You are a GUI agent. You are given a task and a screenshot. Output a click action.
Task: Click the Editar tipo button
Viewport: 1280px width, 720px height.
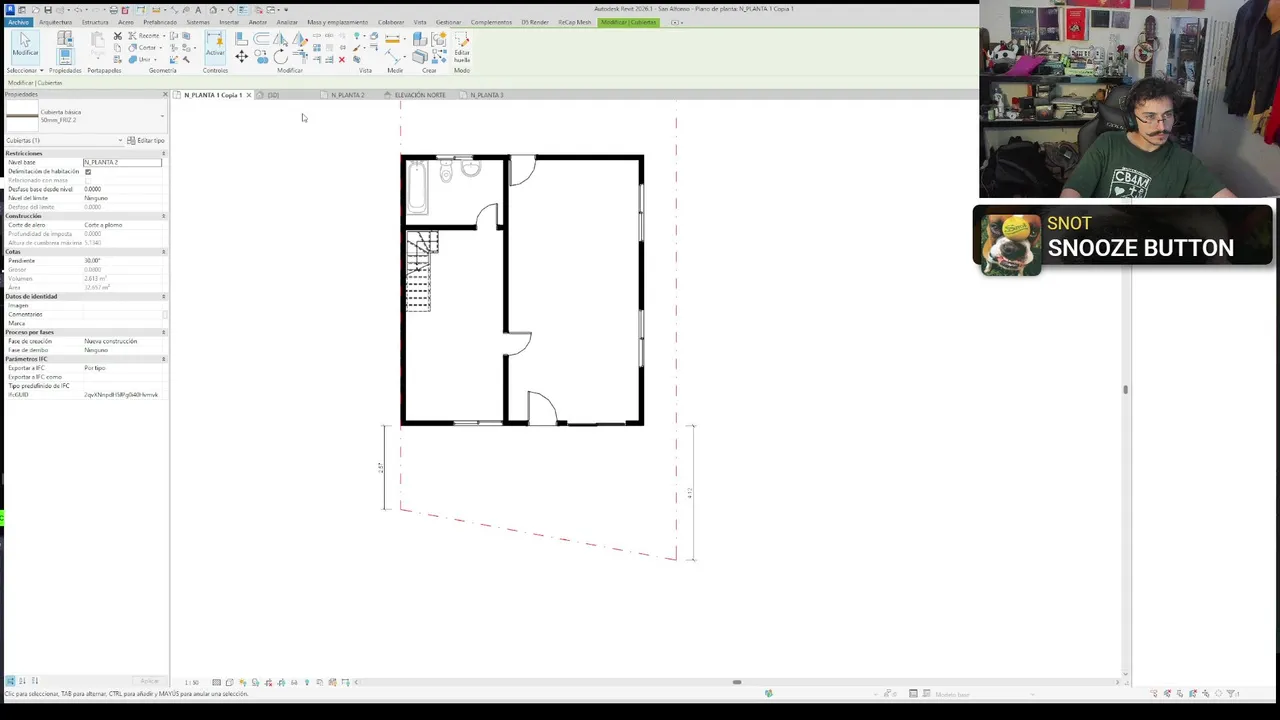pos(146,140)
